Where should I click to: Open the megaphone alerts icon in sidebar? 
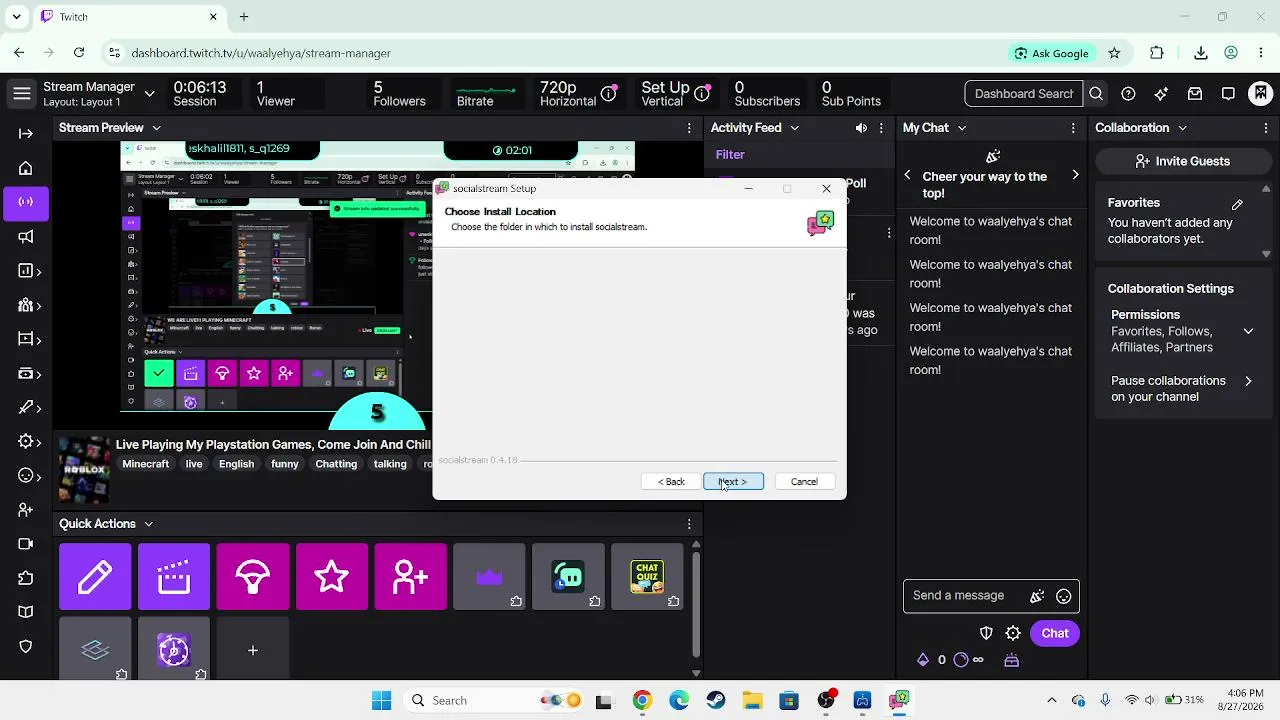[x=26, y=237]
